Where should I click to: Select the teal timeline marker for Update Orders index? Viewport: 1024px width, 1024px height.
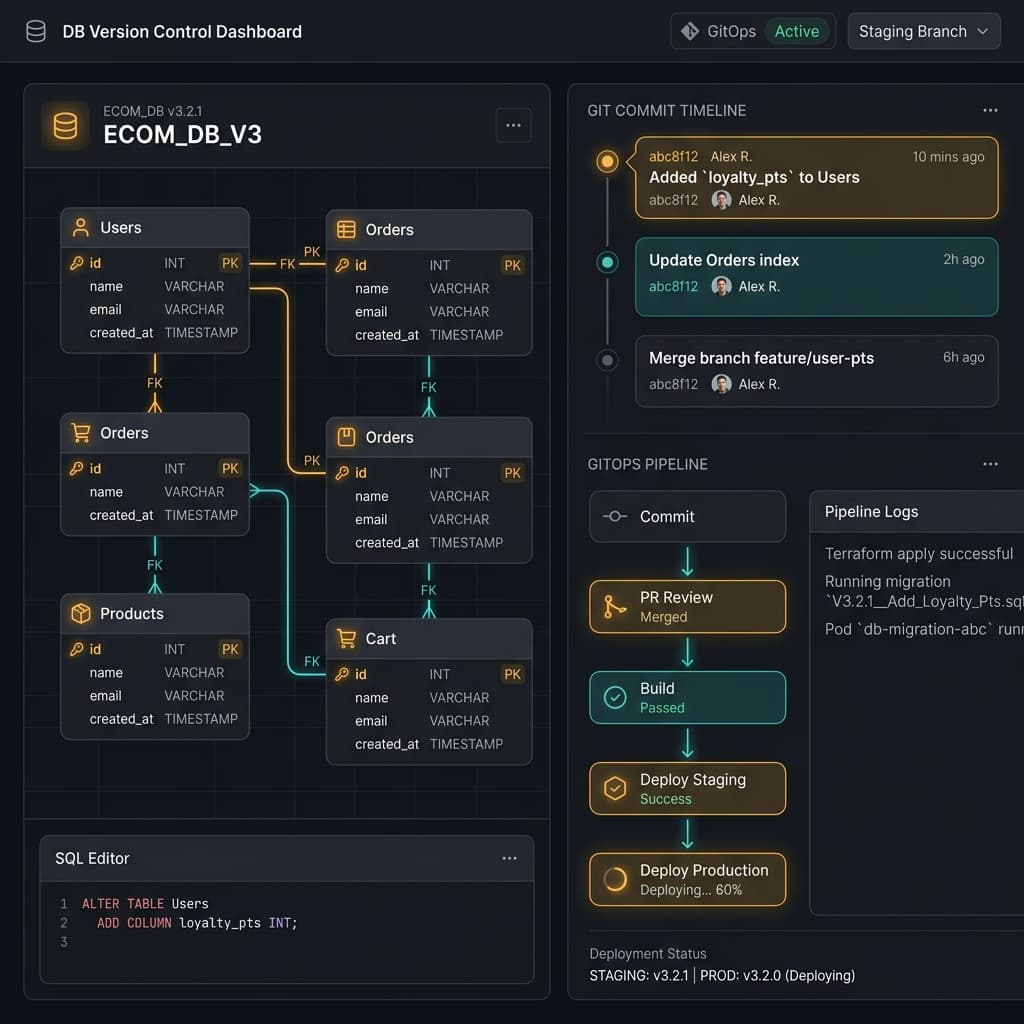(x=607, y=262)
